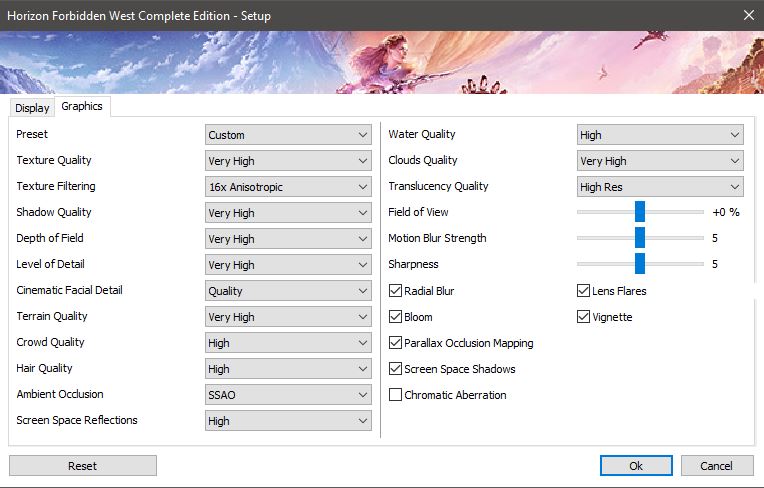
Task: Open the Texture Quality dropdown
Action: tap(288, 161)
